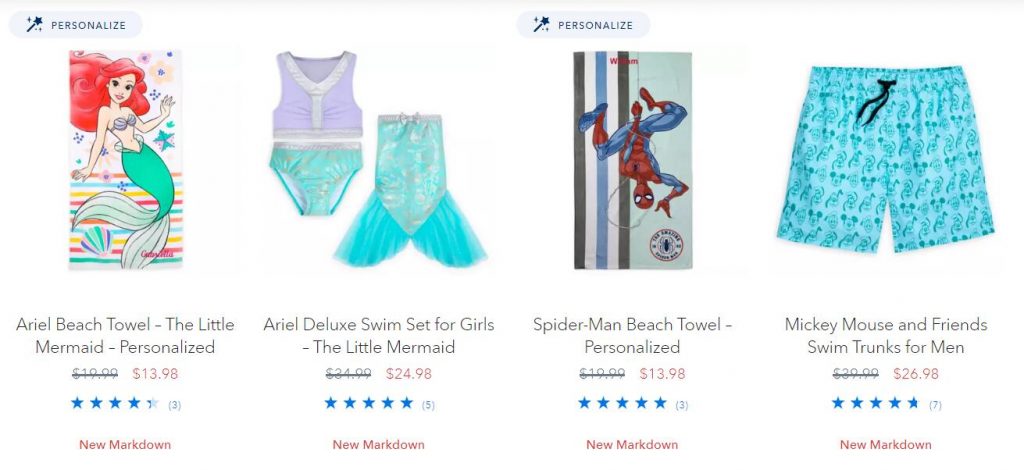
Task: Click the five-star rating of Ariel Swim Set
Action: [x=369, y=403]
